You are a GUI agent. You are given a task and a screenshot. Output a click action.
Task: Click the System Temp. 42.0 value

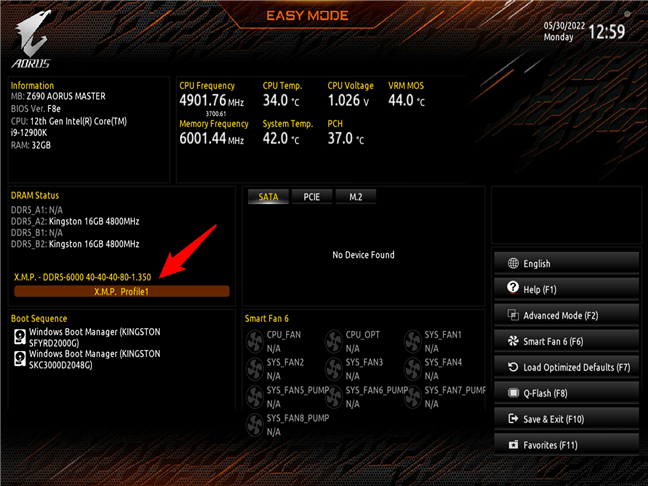pyautogui.click(x=281, y=138)
